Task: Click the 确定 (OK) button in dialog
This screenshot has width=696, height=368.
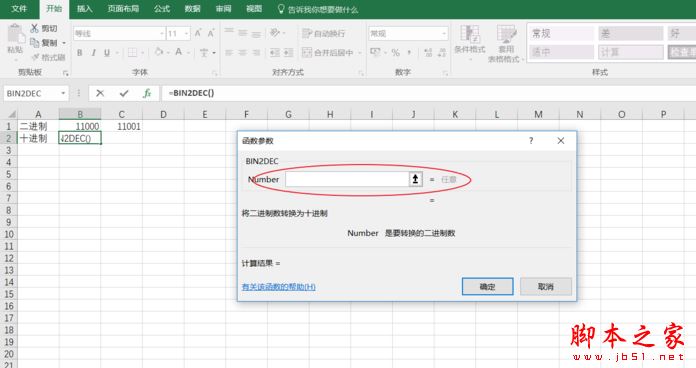Action: pos(487,287)
